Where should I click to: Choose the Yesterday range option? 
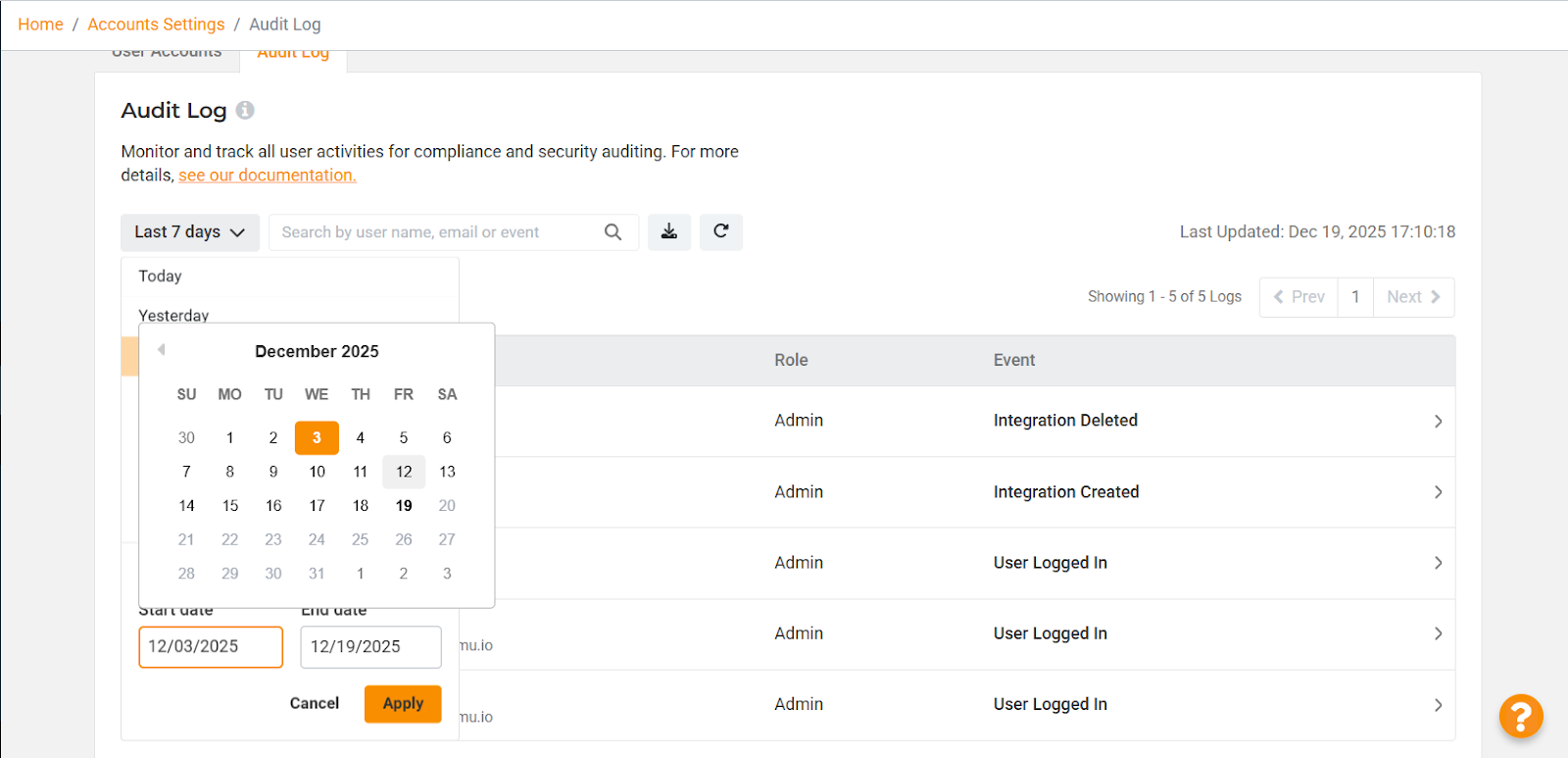(174, 314)
